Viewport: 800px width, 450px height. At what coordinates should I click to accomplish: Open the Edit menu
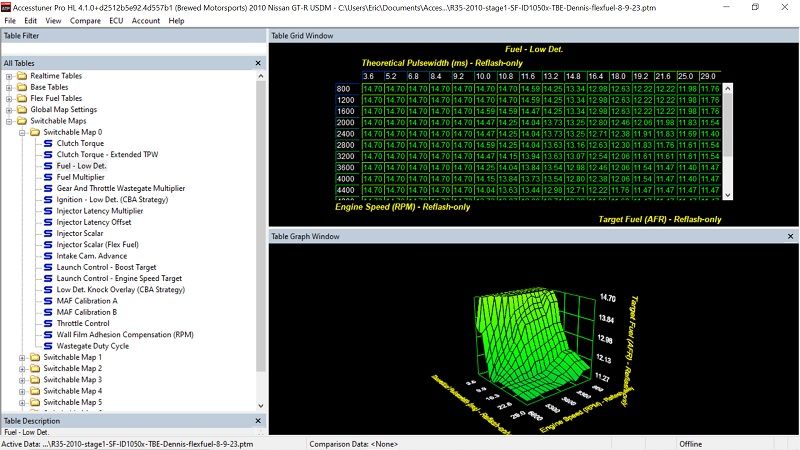pyautogui.click(x=31, y=21)
